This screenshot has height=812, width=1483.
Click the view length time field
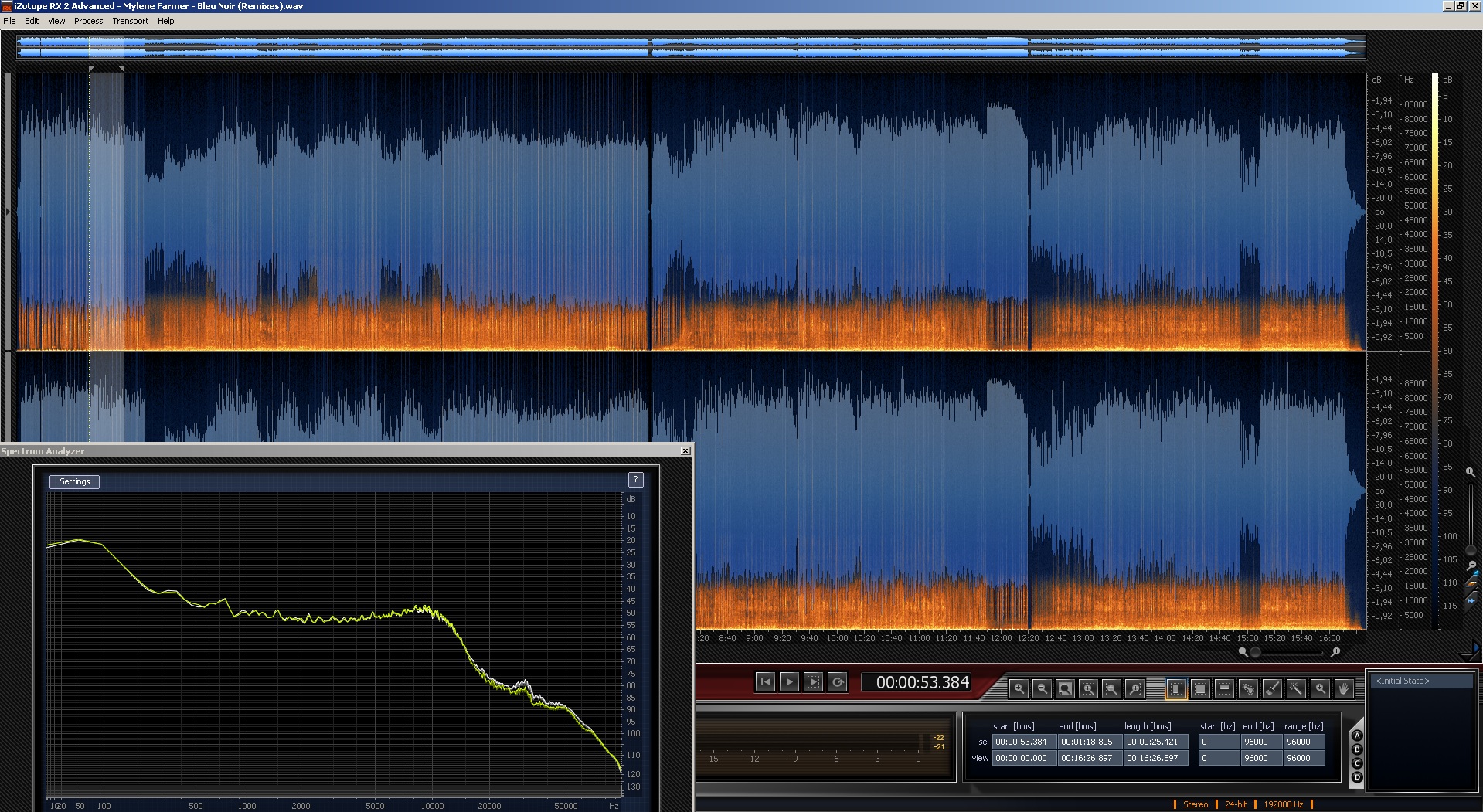click(x=1155, y=758)
